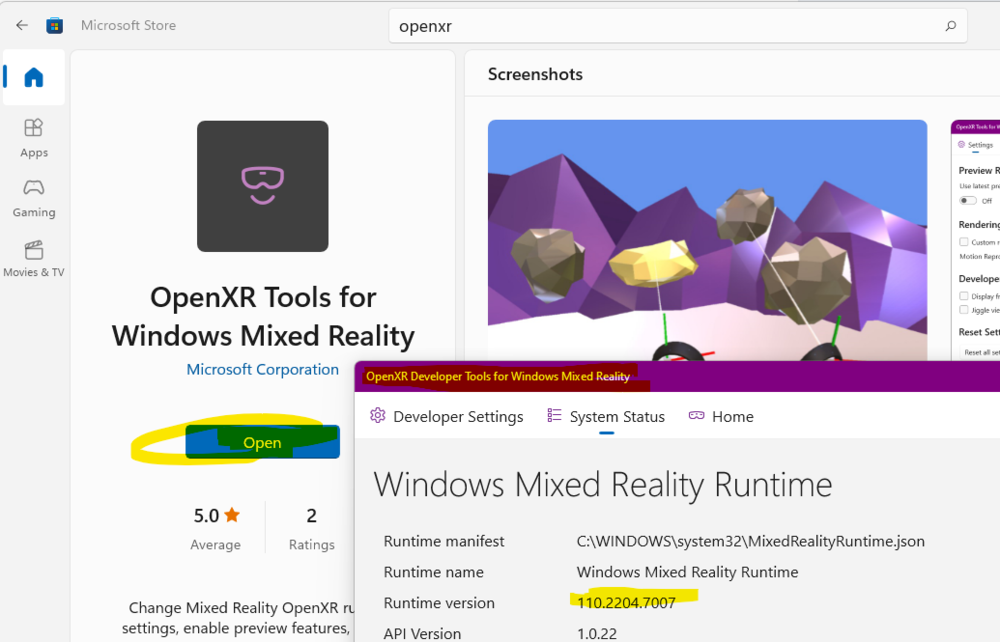Switch to System Status tab
Image resolution: width=1000 pixels, height=642 pixels.
(606, 416)
